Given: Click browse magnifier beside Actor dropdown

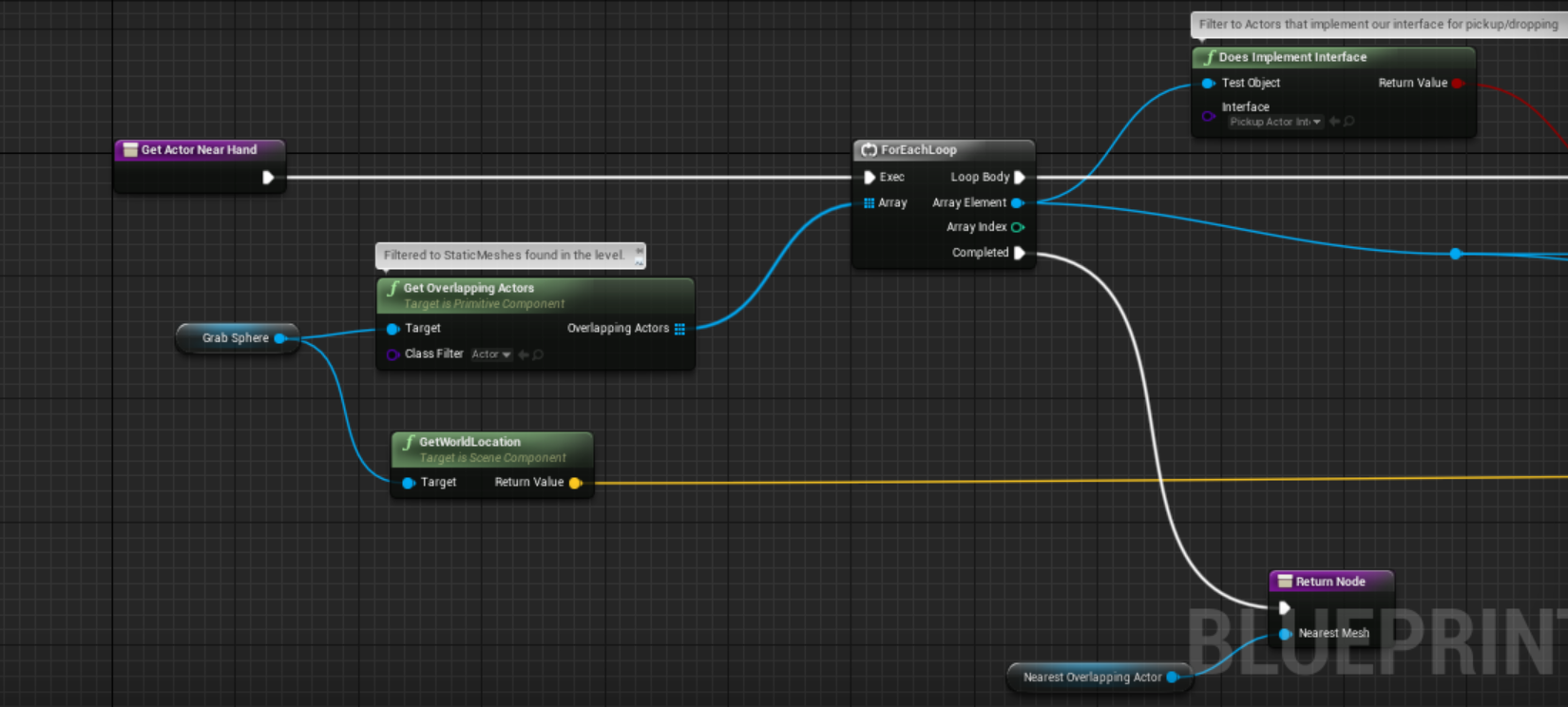Looking at the screenshot, I should [538, 354].
